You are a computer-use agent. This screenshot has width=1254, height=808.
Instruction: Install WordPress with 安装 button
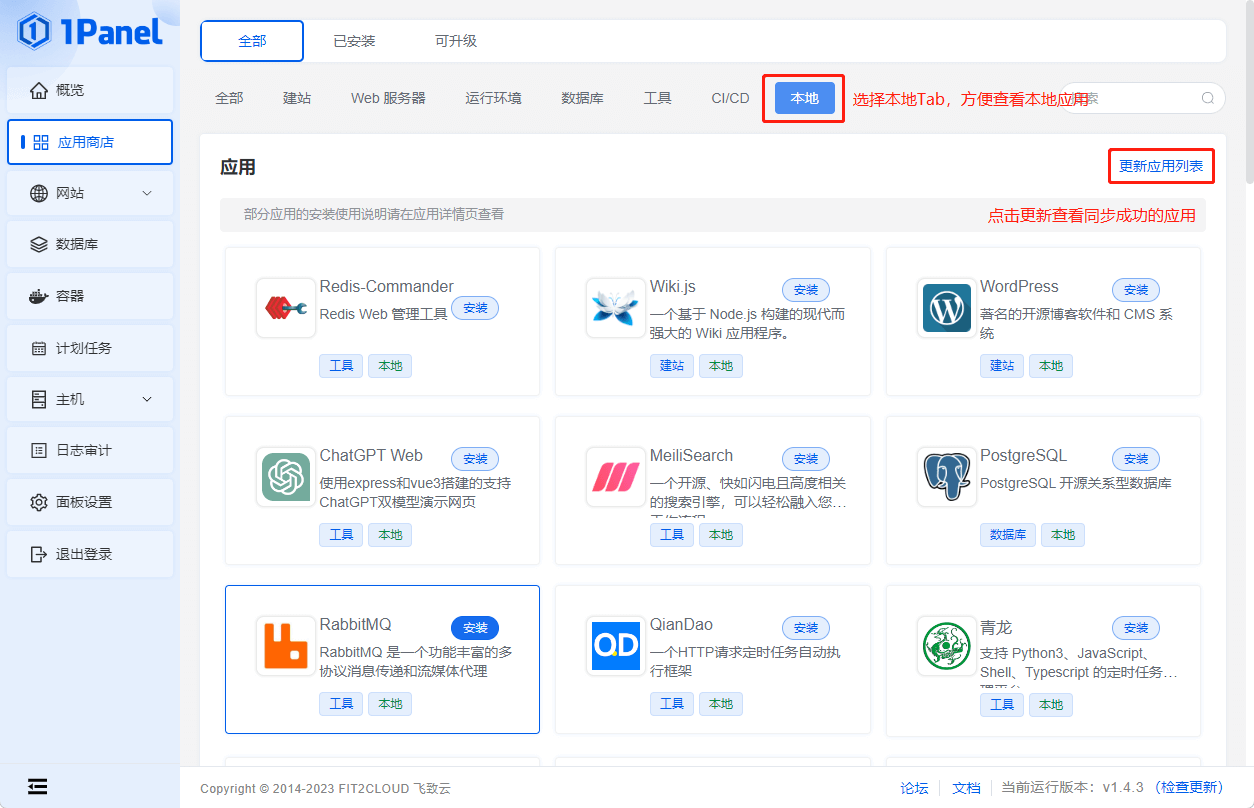tap(1136, 290)
